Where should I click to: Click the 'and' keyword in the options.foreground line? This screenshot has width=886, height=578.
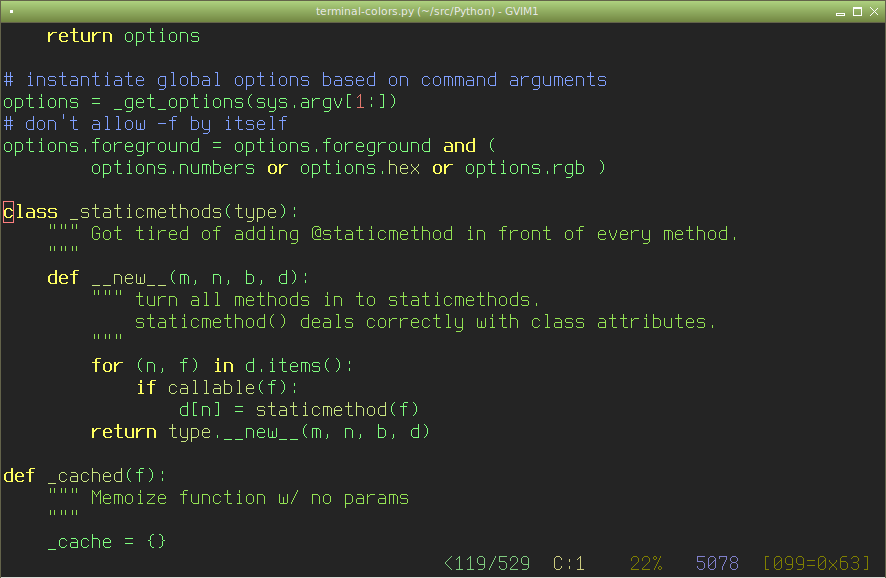(x=459, y=146)
